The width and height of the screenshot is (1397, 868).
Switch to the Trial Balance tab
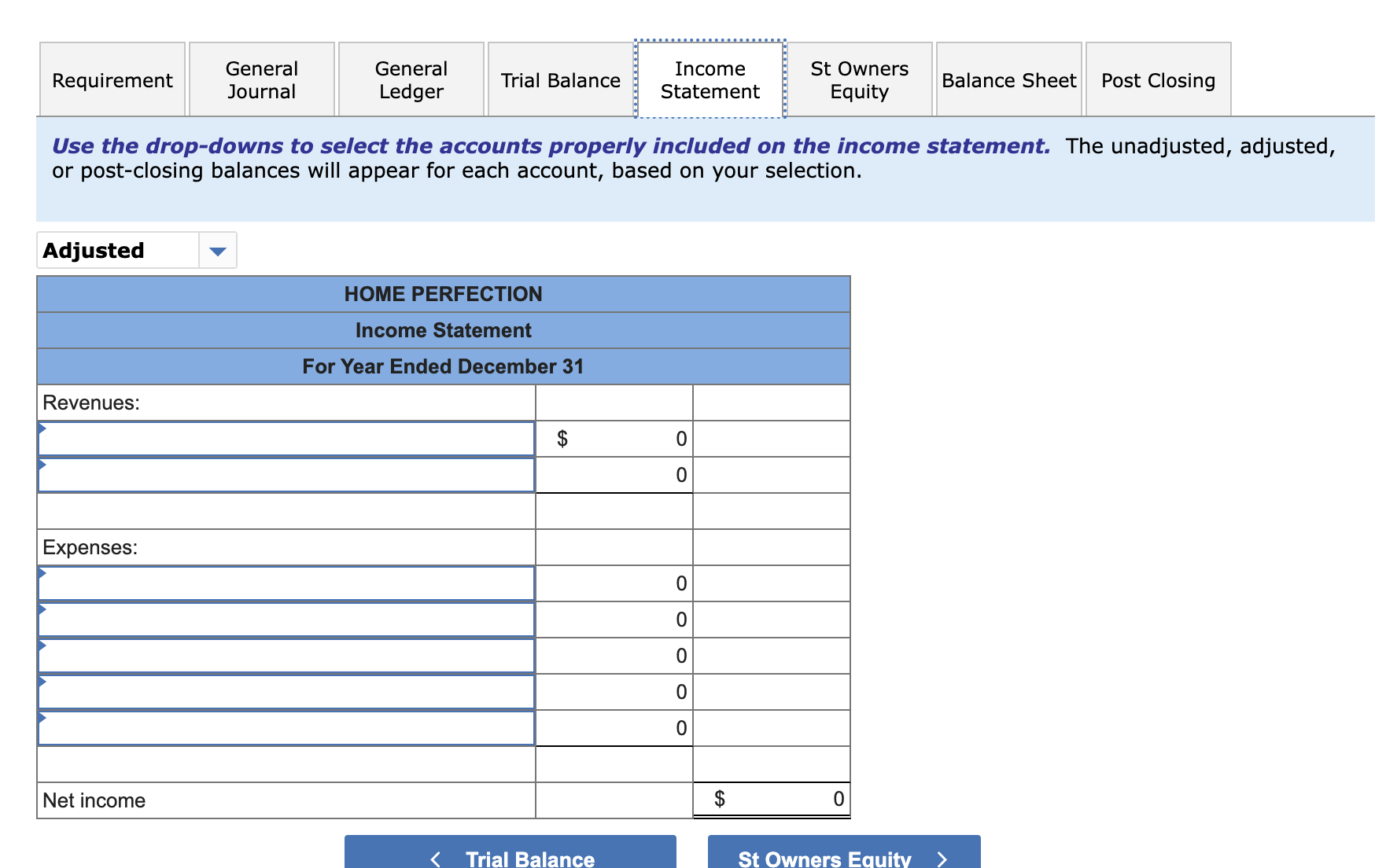tap(560, 79)
